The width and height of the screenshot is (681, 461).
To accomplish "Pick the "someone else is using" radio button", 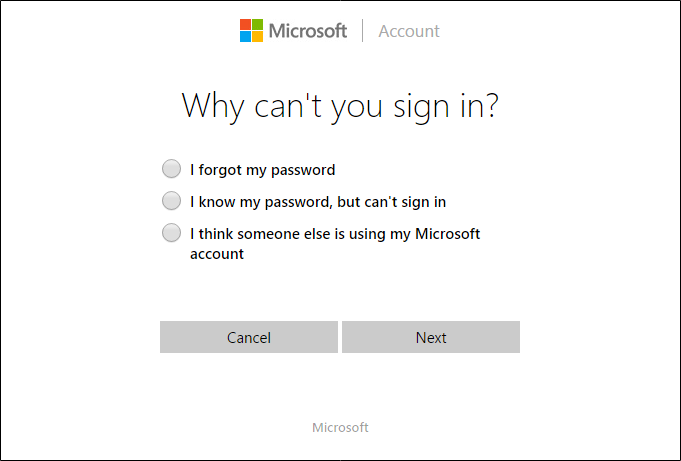I will coord(172,234).
